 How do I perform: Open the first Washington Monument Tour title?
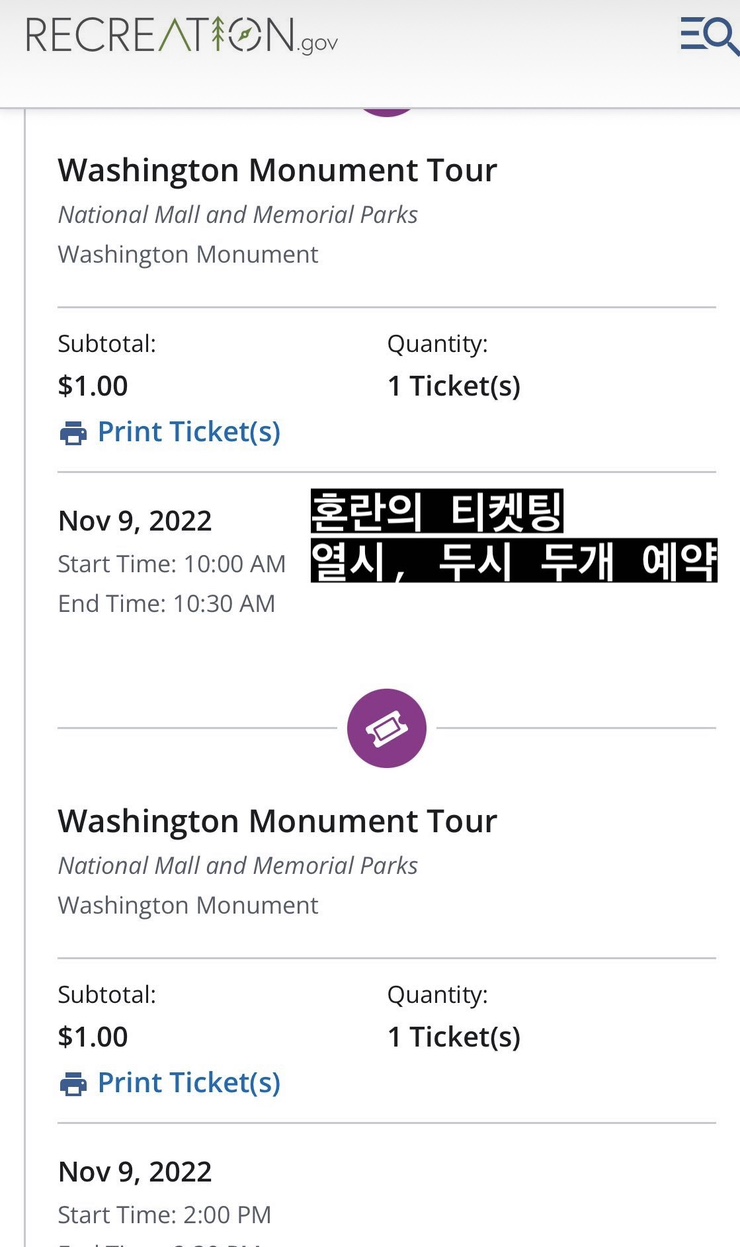pyautogui.click(x=277, y=170)
